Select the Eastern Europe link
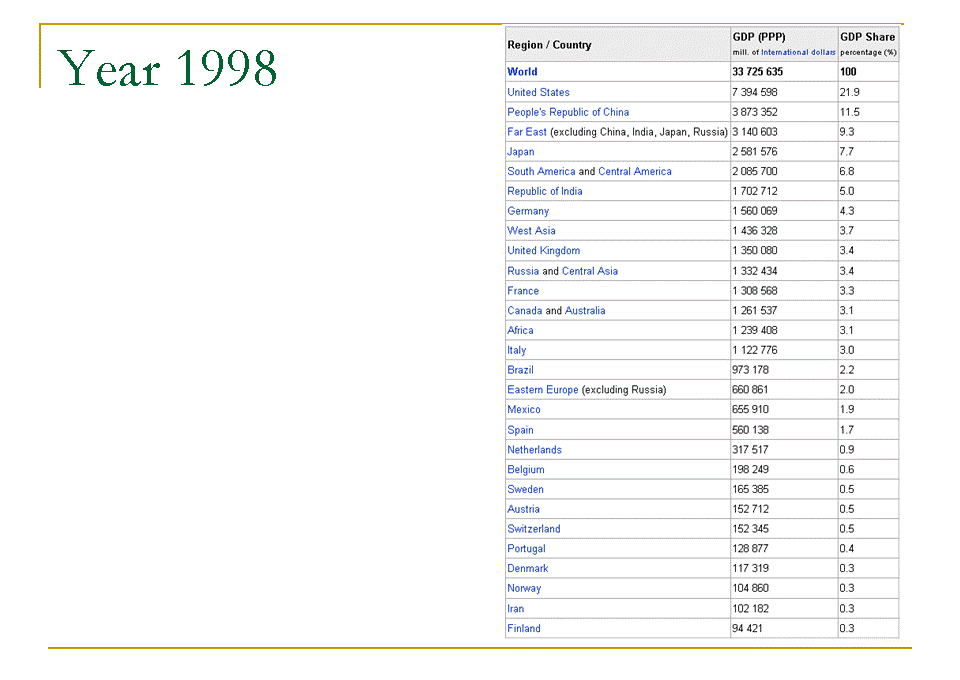This screenshot has width=960, height=680. pyautogui.click(x=542, y=390)
